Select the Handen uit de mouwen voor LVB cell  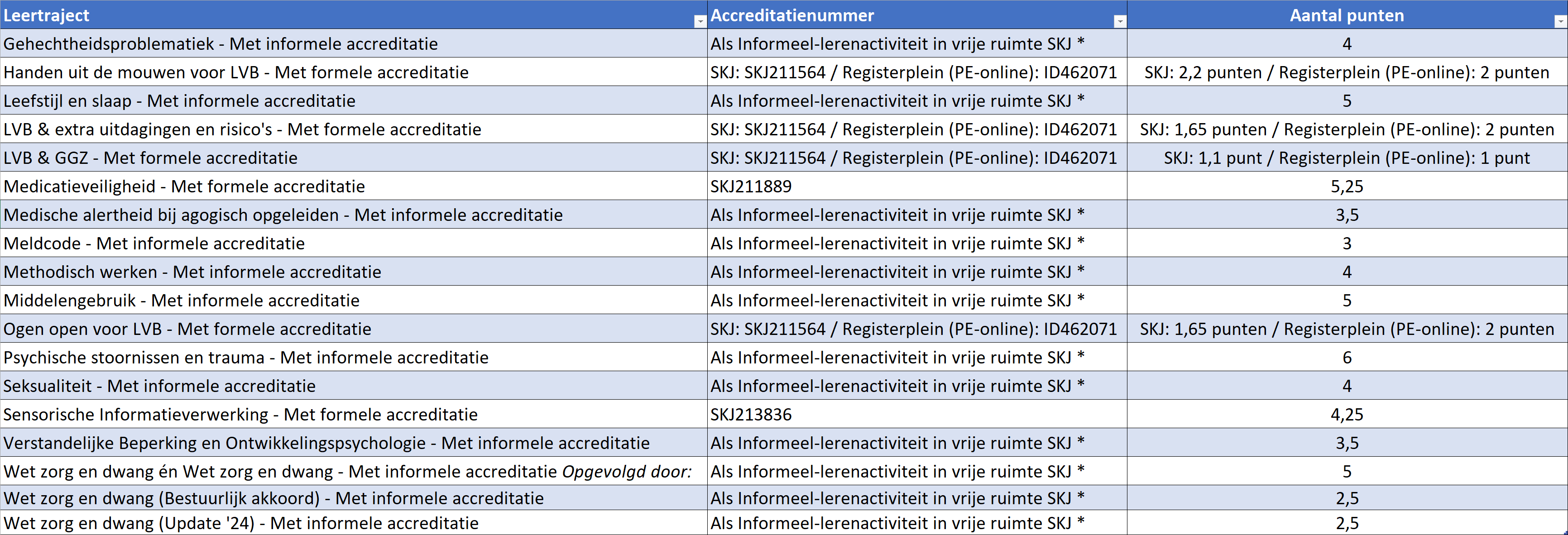(354, 72)
